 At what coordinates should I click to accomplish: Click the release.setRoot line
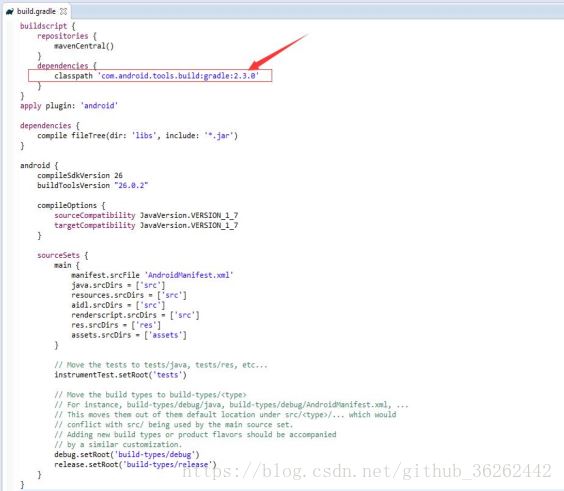click(x=135, y=465)
